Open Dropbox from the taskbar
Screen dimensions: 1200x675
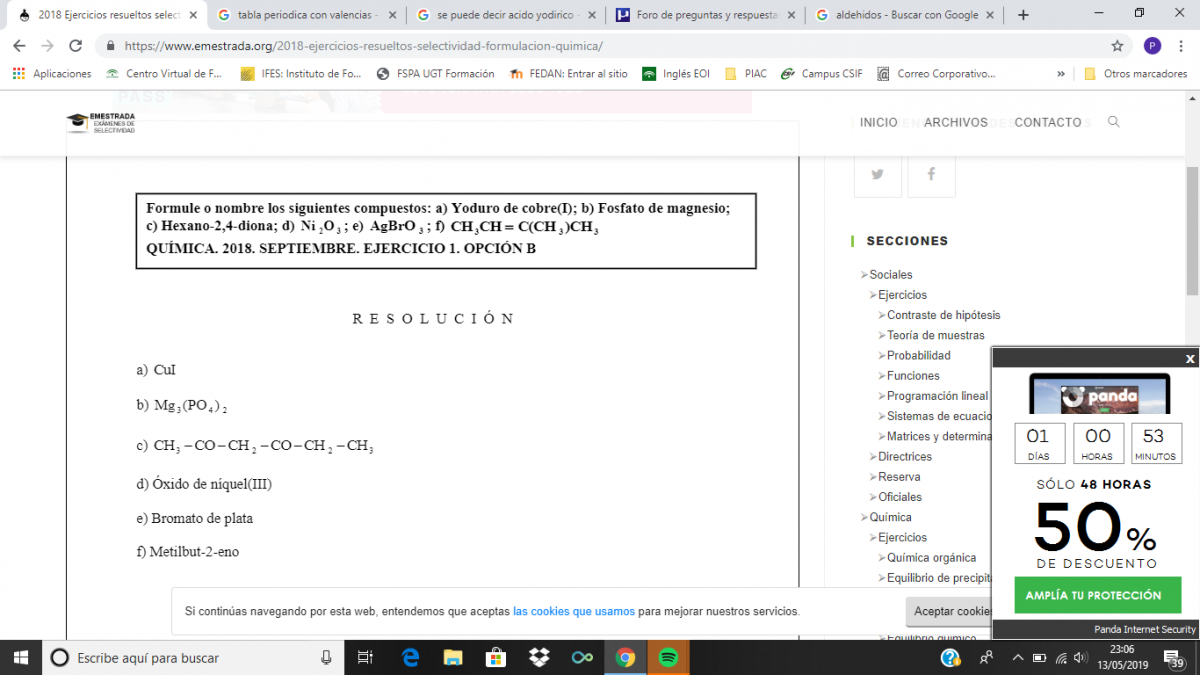[x=539, y=657]
